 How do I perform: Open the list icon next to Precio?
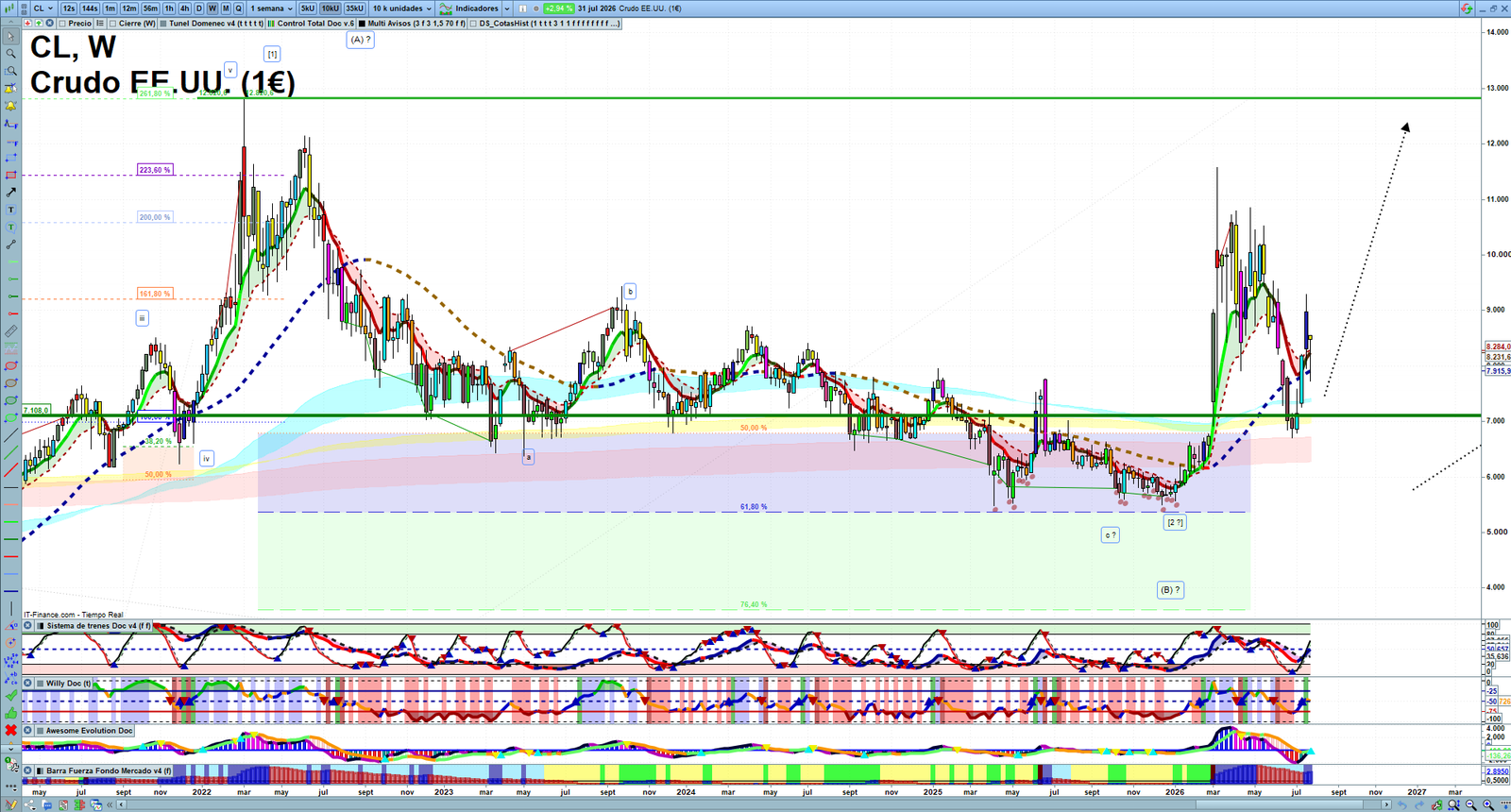tap(99, 23)
